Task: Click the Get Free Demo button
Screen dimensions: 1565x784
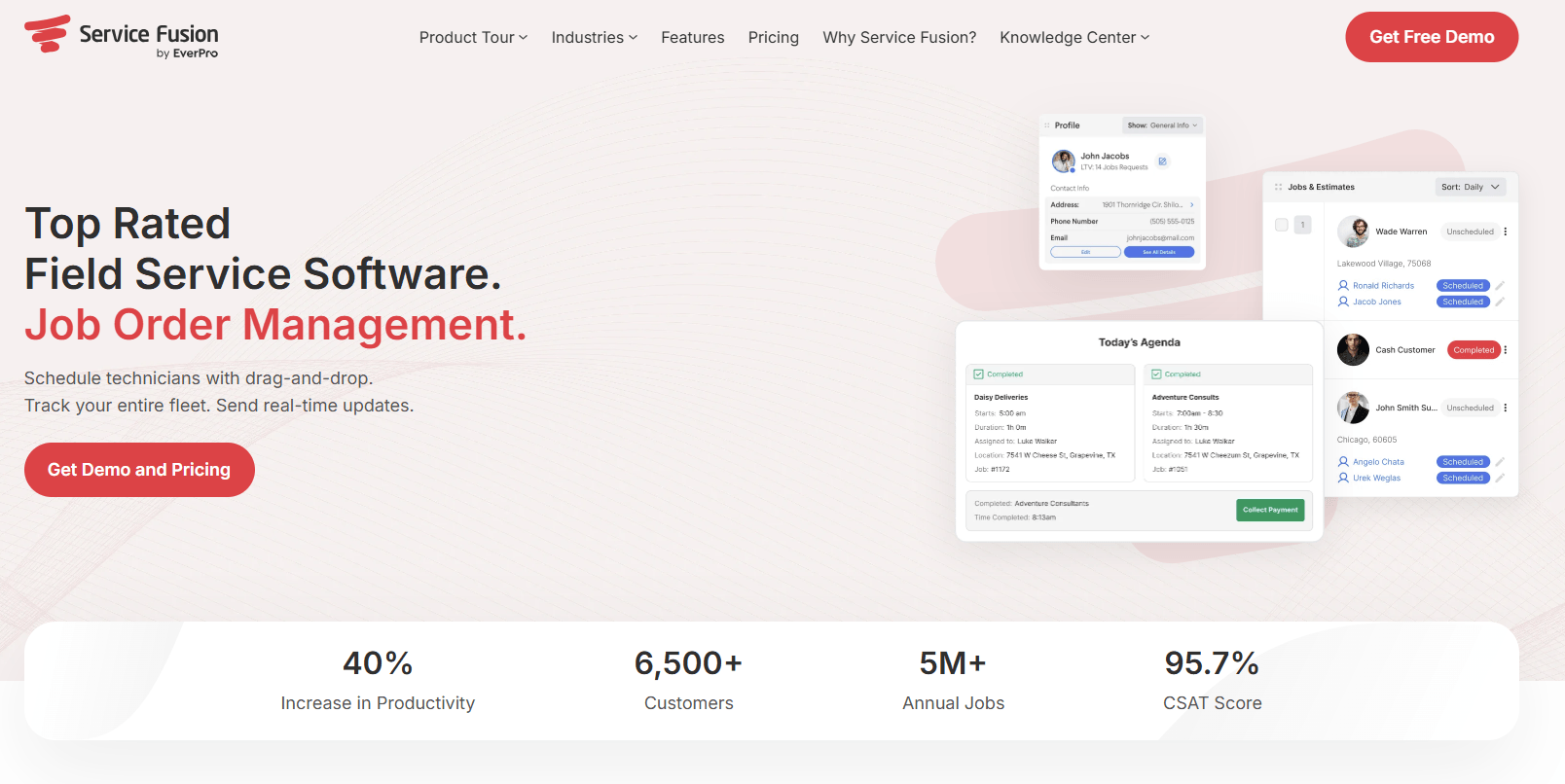Action: pyautogui.click(x=1432, y=37)
